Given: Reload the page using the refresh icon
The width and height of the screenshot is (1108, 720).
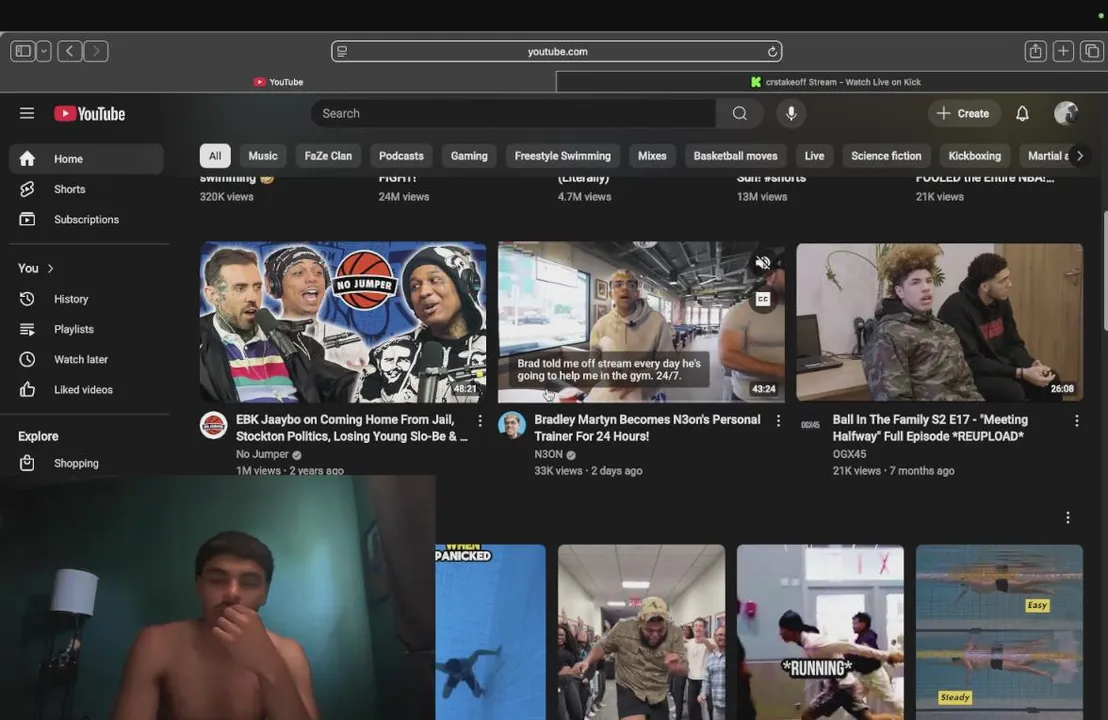Looking at the screenshot, I should [772, 52].
